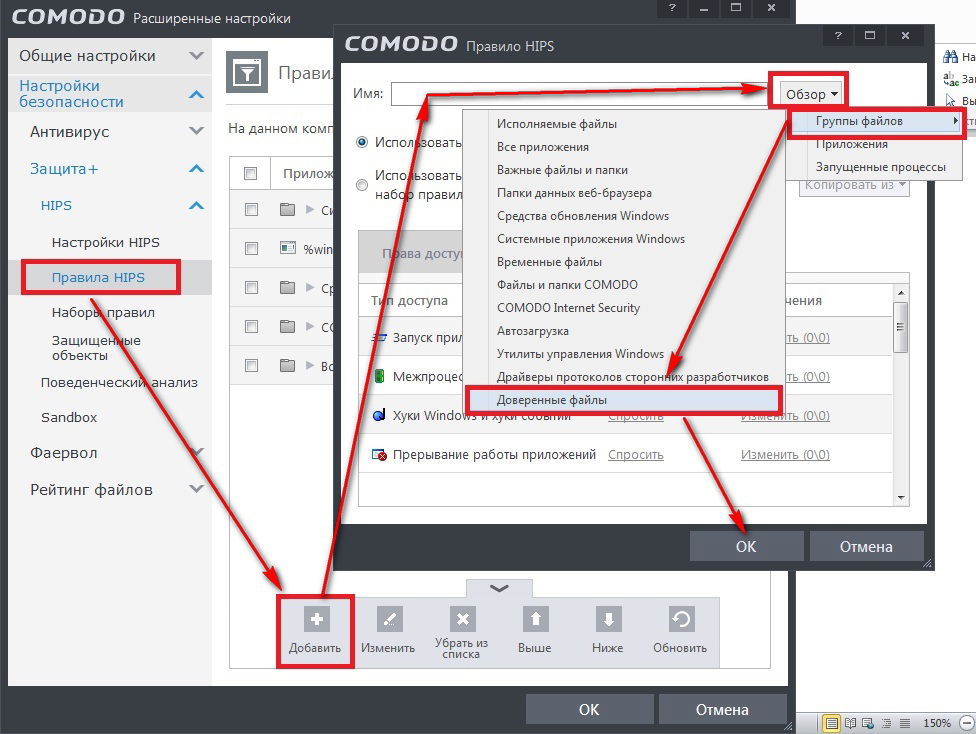976x734 pixels.
Task: Click the Обновить refresh icon
Action: point(681,619)
